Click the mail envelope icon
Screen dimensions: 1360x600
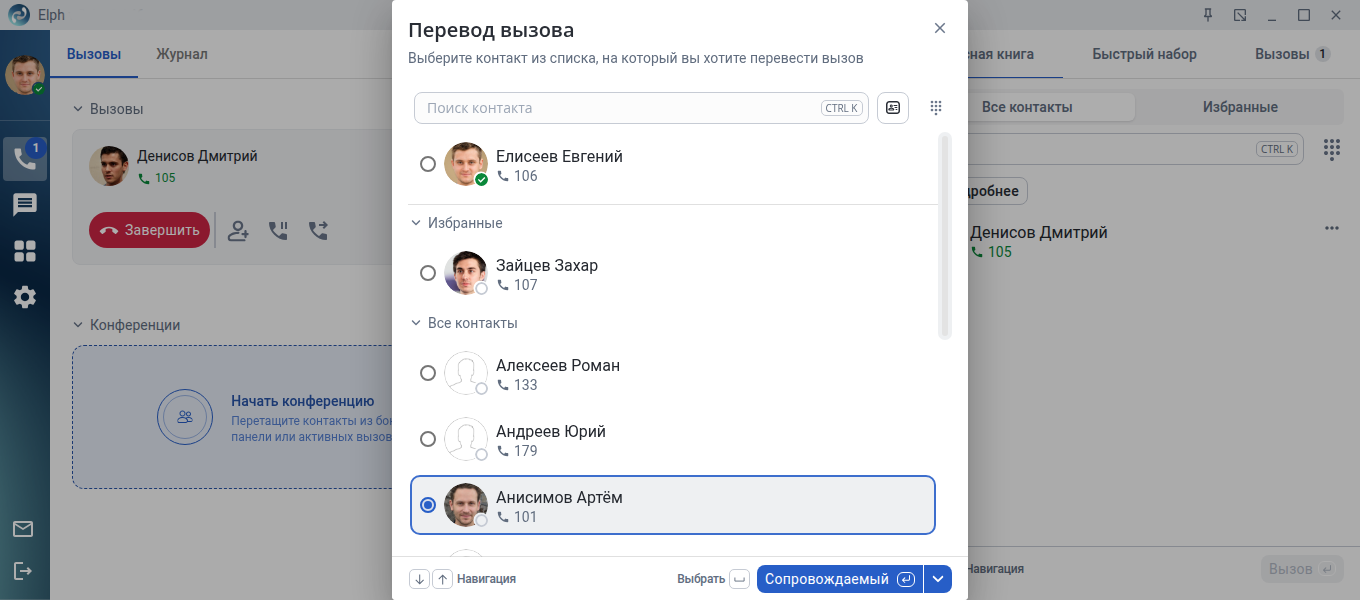point(23,529)
